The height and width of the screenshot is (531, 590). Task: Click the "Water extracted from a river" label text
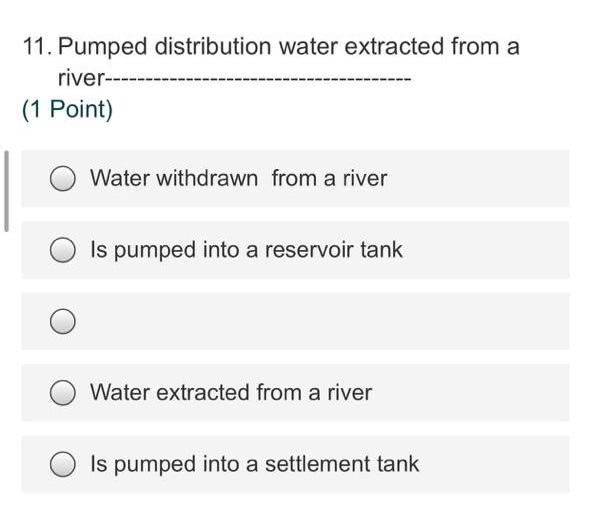[231, 392]
